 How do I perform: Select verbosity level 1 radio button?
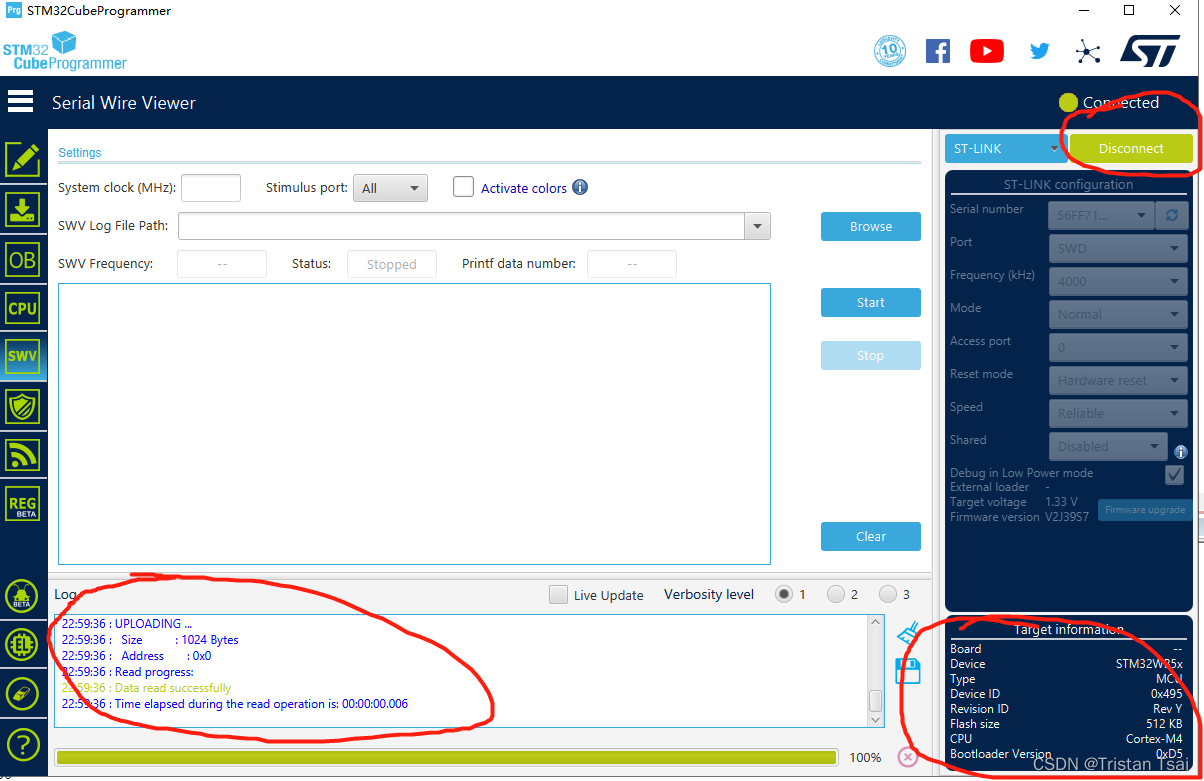point(784,594)
